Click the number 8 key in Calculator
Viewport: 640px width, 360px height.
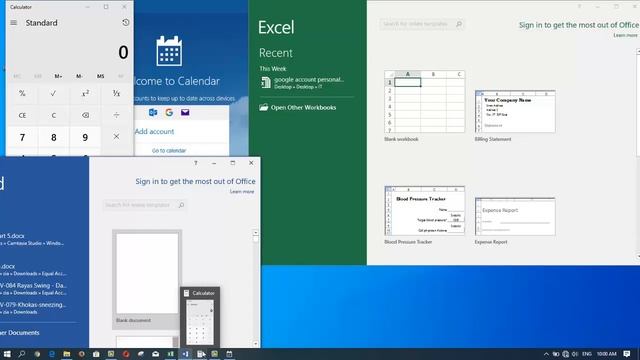click(x=53, y=137)
